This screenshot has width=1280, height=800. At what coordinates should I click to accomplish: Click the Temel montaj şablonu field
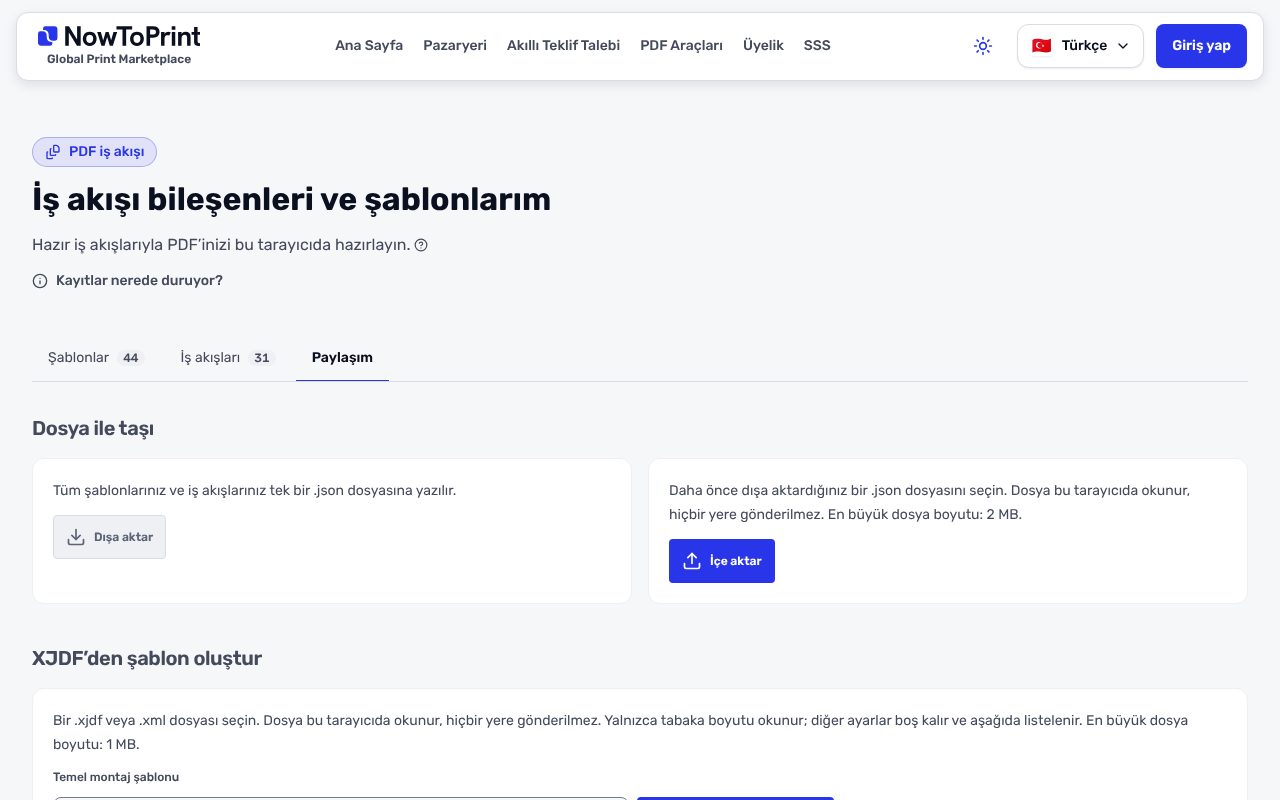click(341, 797)
